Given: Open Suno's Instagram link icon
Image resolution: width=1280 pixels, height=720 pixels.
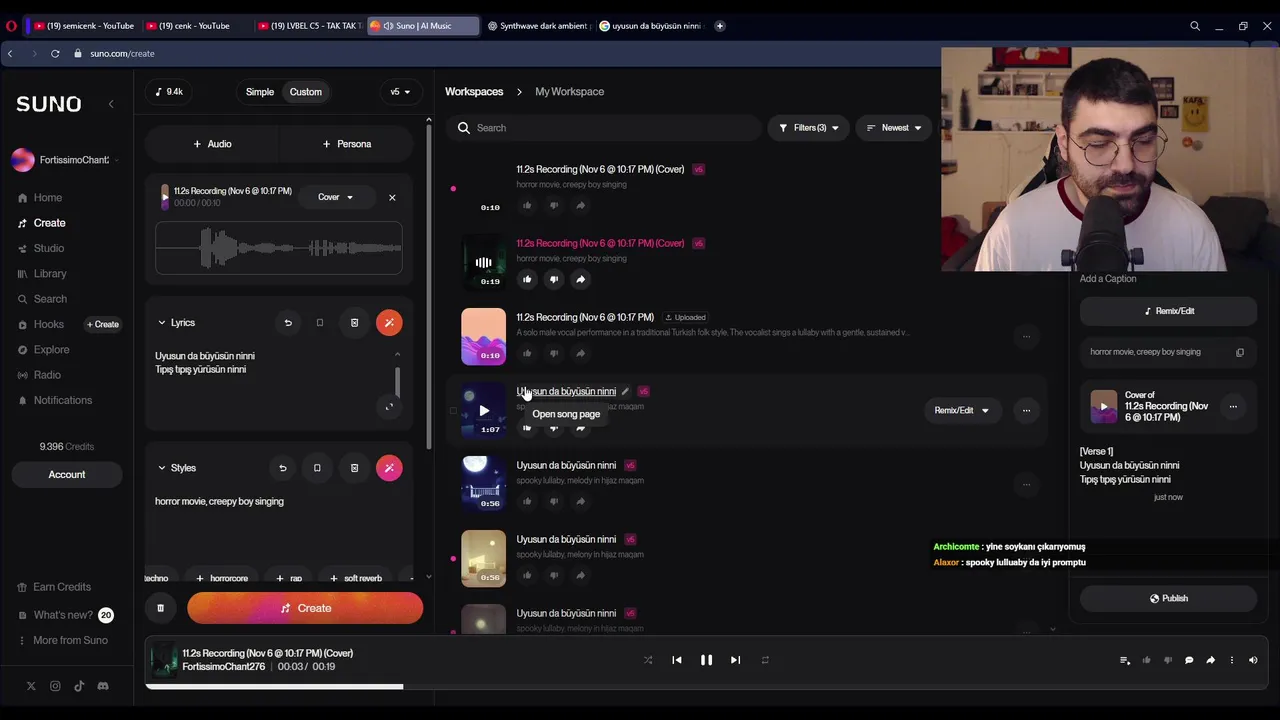Looking at the screenshot, I should 55,686.
